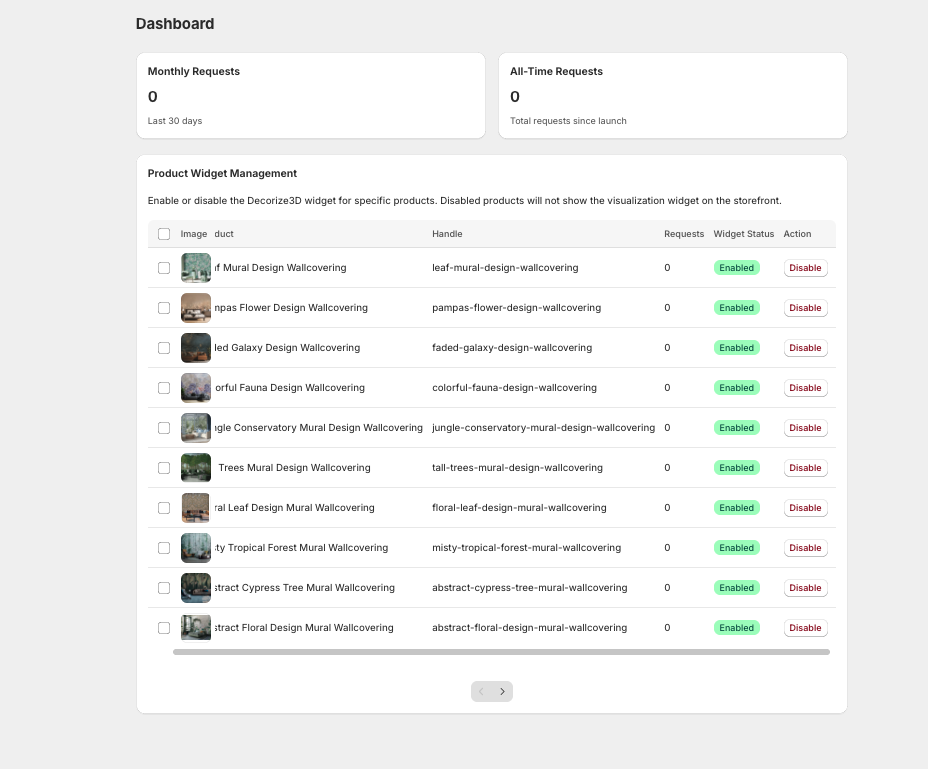Click the horizontal scrollbar below the table

(500, 651)
